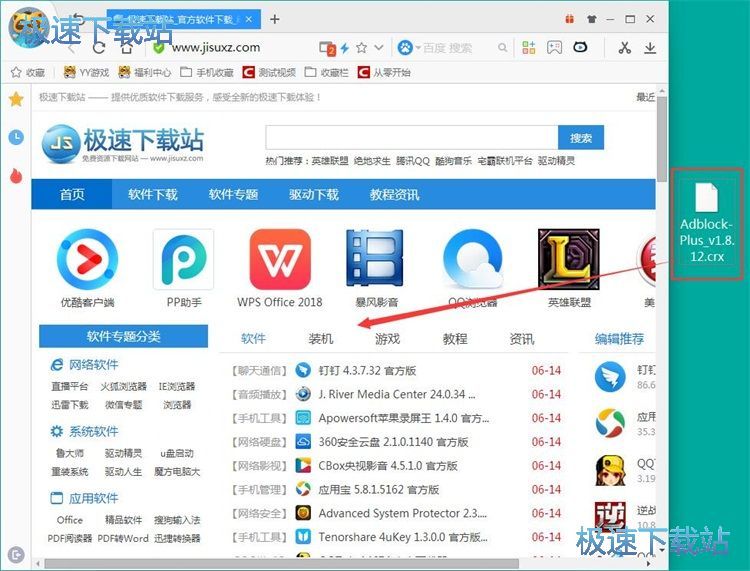Click the Baidu search box in toolbar

[x=447, y=48]
